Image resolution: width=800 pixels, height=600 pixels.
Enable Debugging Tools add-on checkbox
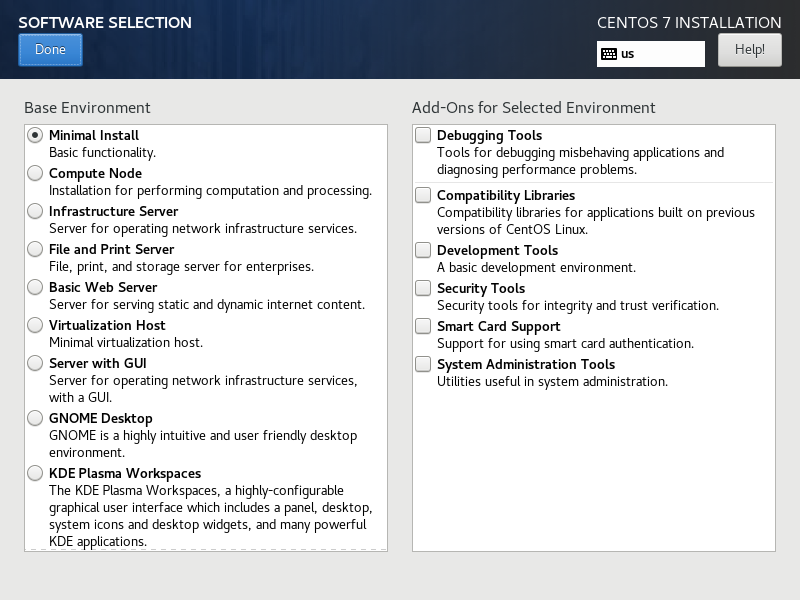click(x=424, y=135)
